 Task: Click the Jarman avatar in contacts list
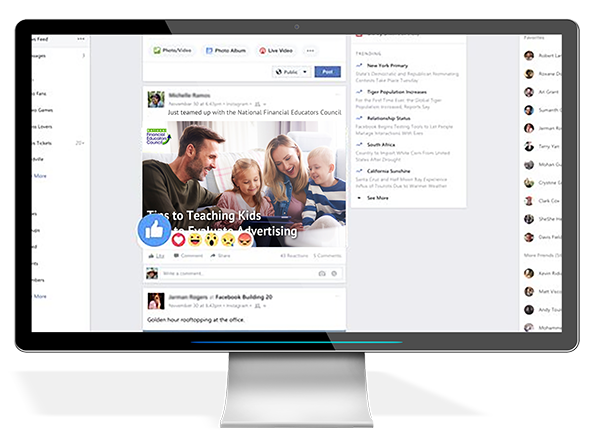(529, 128)
